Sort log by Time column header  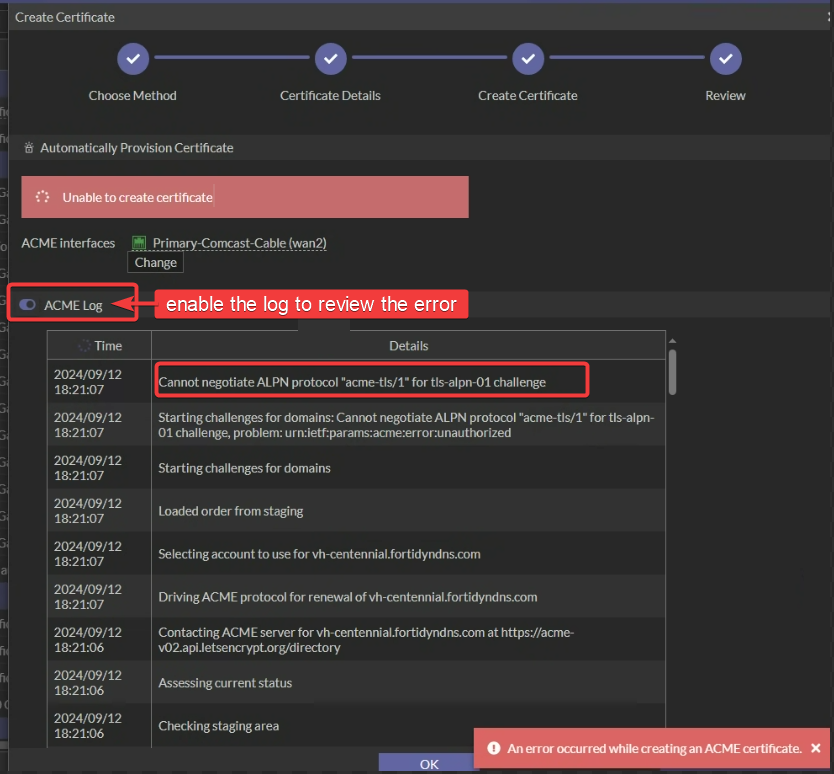tap(99, 346)
